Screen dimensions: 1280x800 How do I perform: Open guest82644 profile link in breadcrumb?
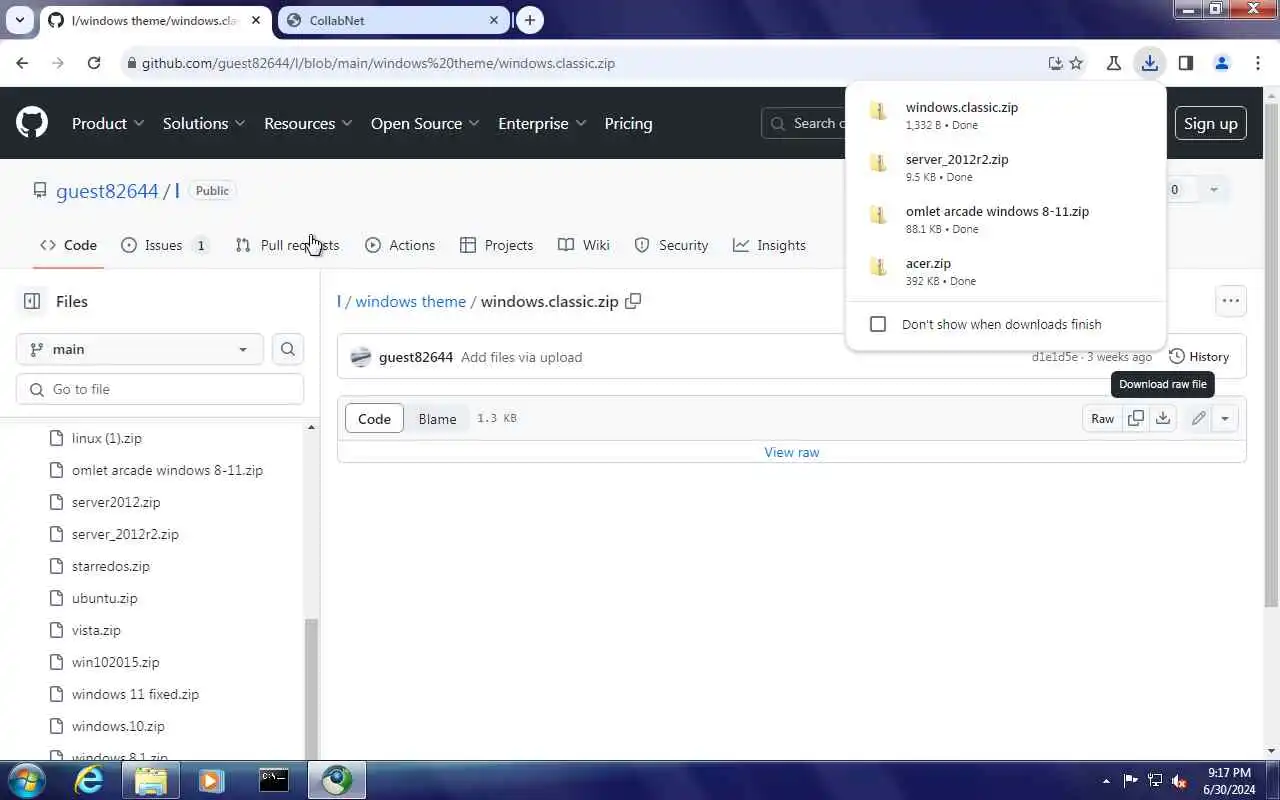click(x=107, y=190)
